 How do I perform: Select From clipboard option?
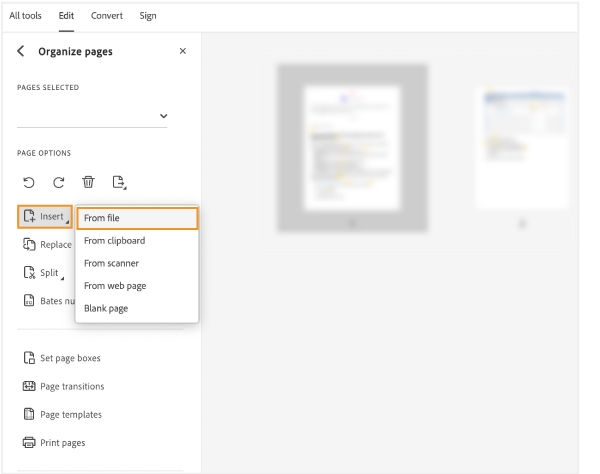[114, 241]
